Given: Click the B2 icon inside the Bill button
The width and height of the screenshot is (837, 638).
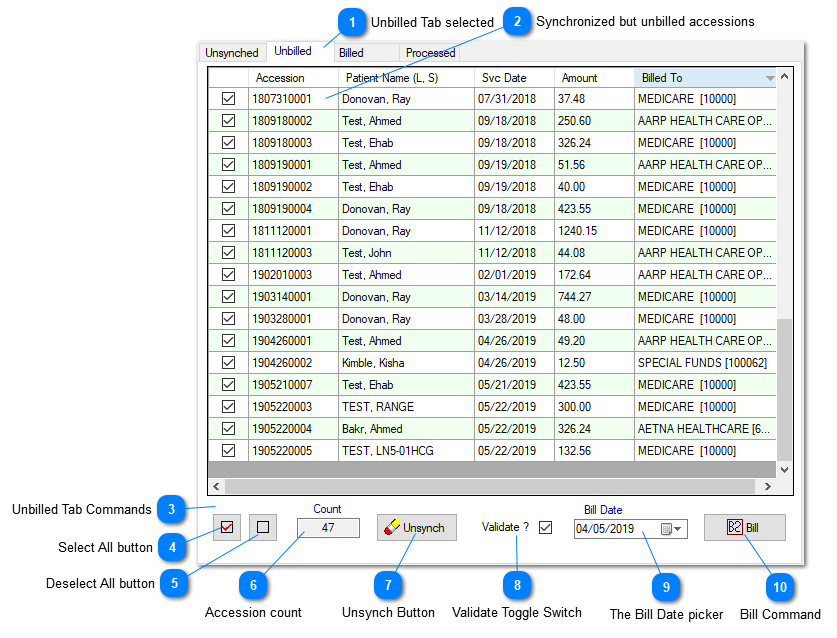Looking at the screenshot, I should (x=735, y=527).
